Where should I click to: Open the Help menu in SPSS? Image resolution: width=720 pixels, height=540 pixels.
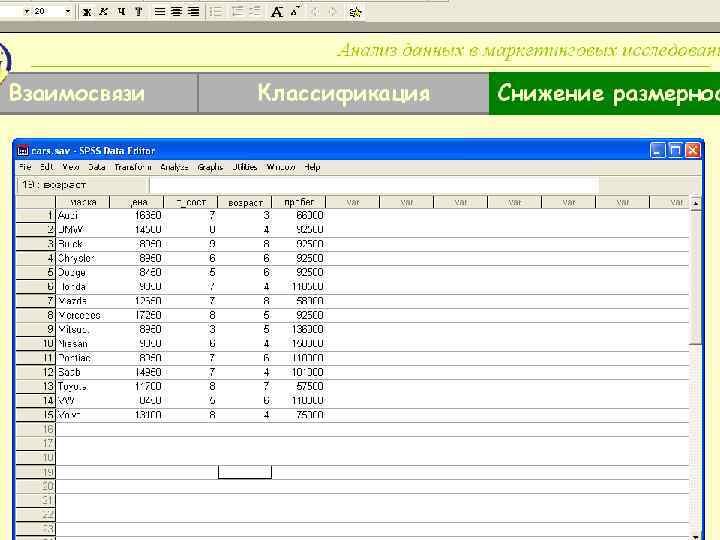pos(312,167)
